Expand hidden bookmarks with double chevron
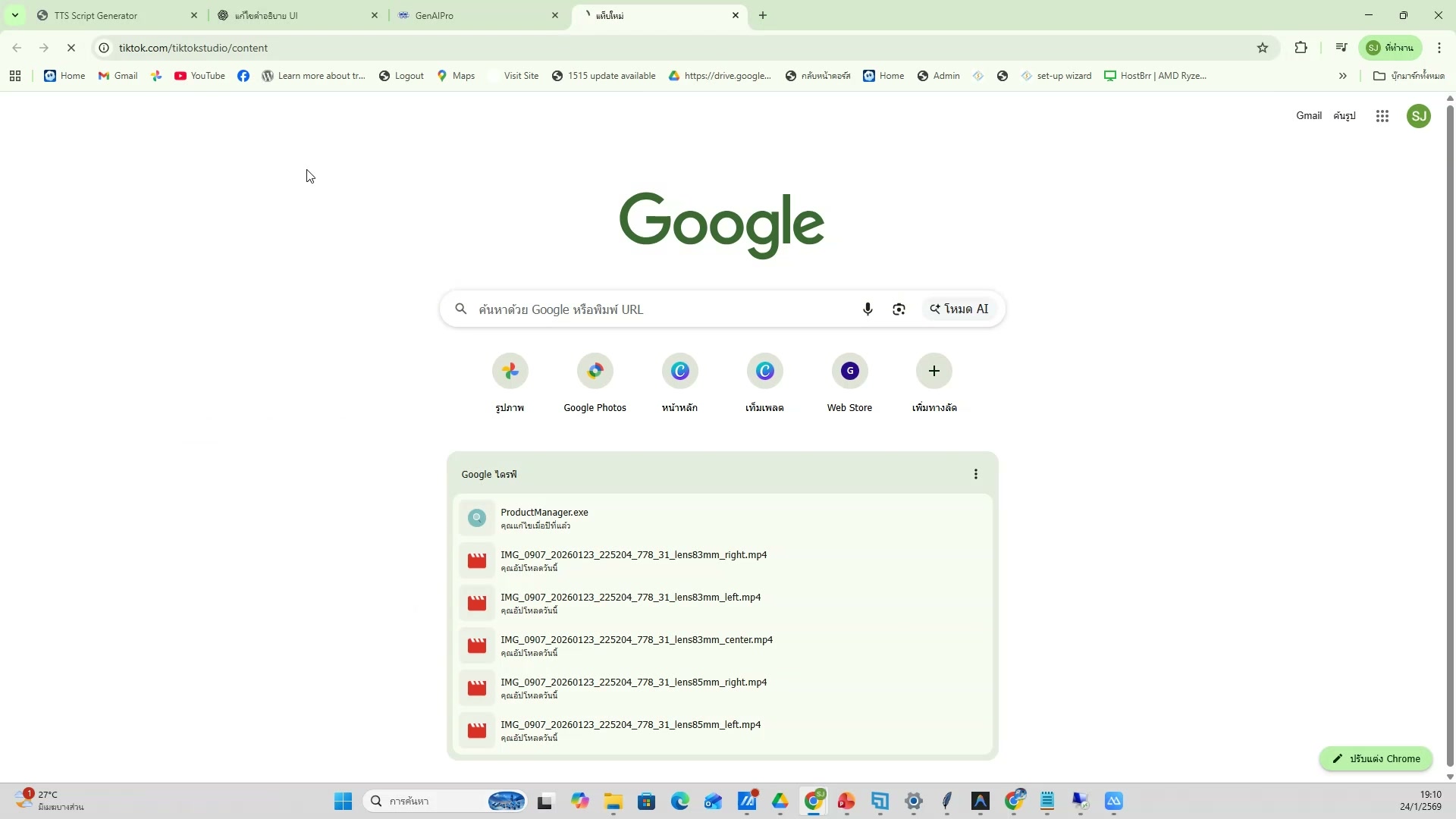This screenshot has height=819, width=1456. pos(1342,76)
